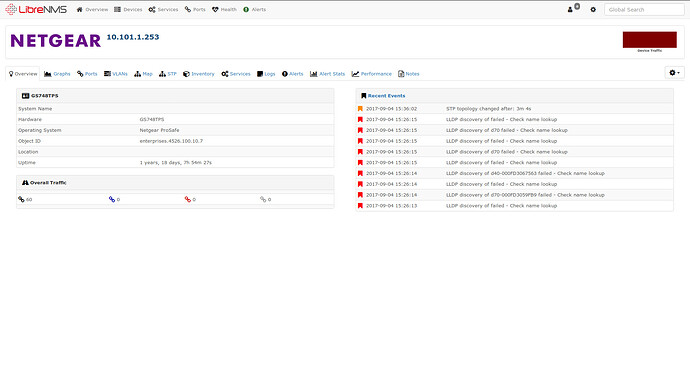Select Operating System value Netgear ProSafe
The image size is (690, 388).
(x=159, y=130)
